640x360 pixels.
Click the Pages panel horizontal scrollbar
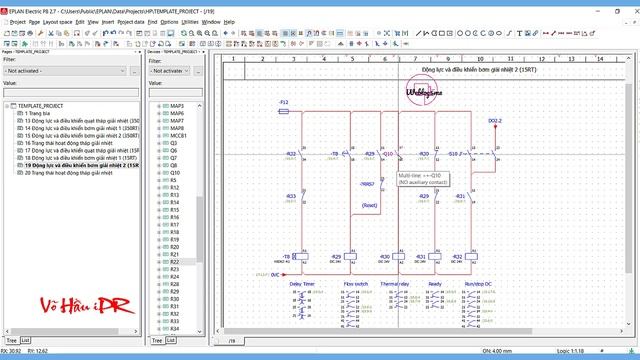pos(64,331)
